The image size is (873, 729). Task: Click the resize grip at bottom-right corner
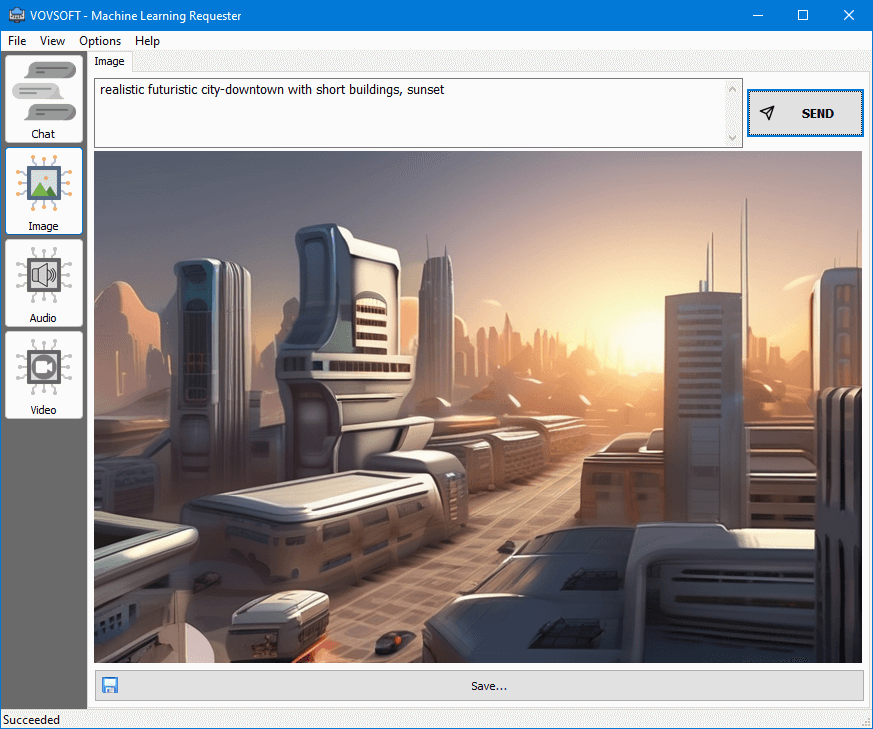pos(866,722)
